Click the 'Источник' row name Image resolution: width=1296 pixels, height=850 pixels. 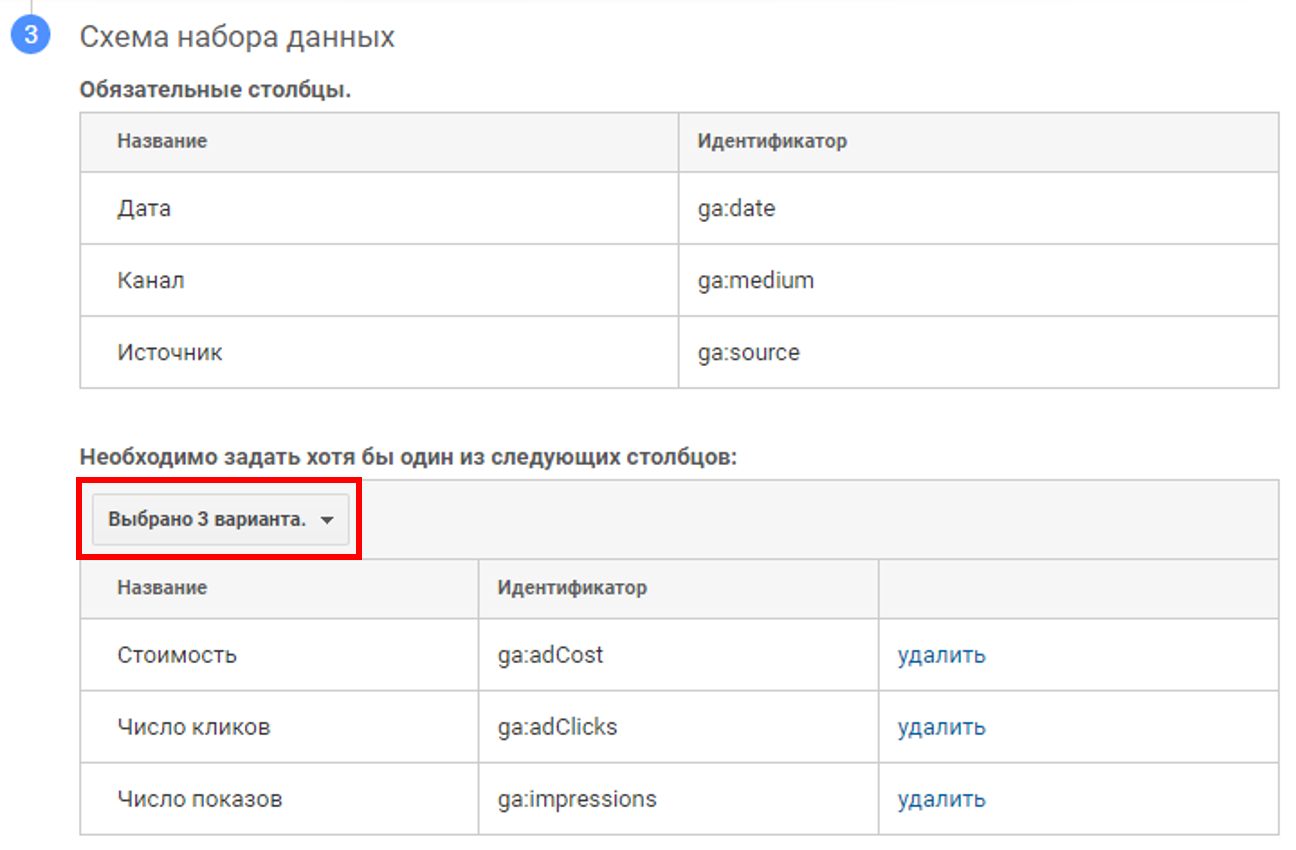pos(169,352)
